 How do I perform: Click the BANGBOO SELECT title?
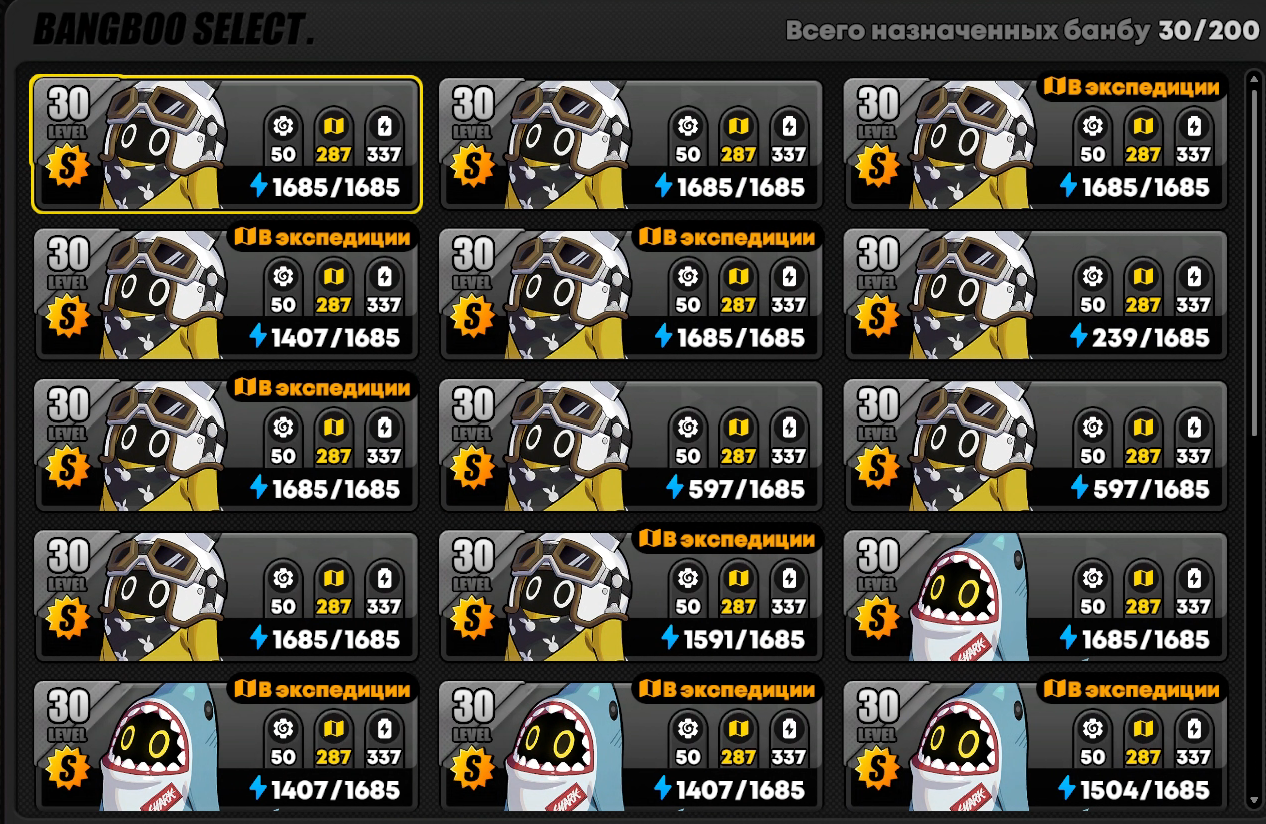coord(173,30)
